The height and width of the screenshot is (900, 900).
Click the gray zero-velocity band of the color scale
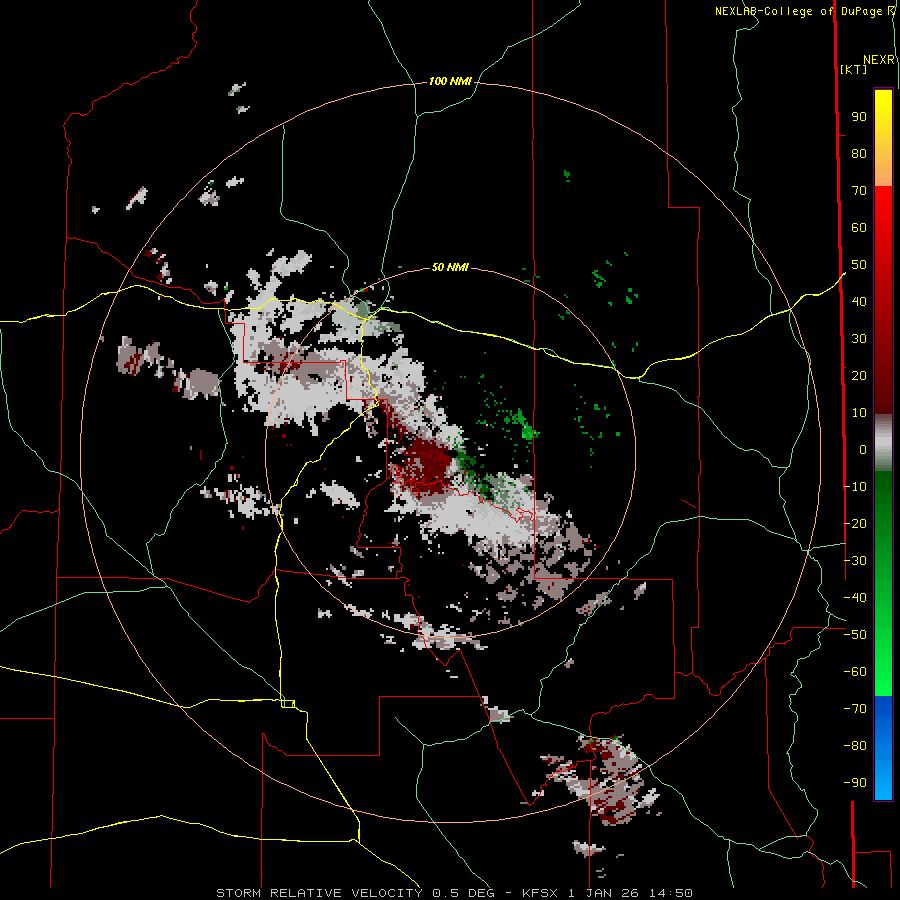(883, 443)
